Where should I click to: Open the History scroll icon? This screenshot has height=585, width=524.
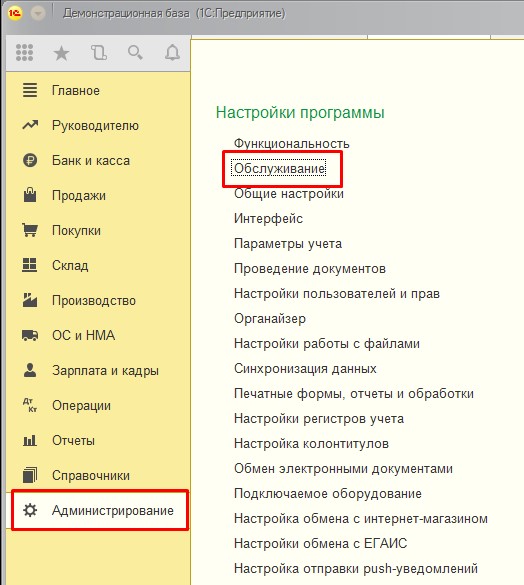coord(99,53)
